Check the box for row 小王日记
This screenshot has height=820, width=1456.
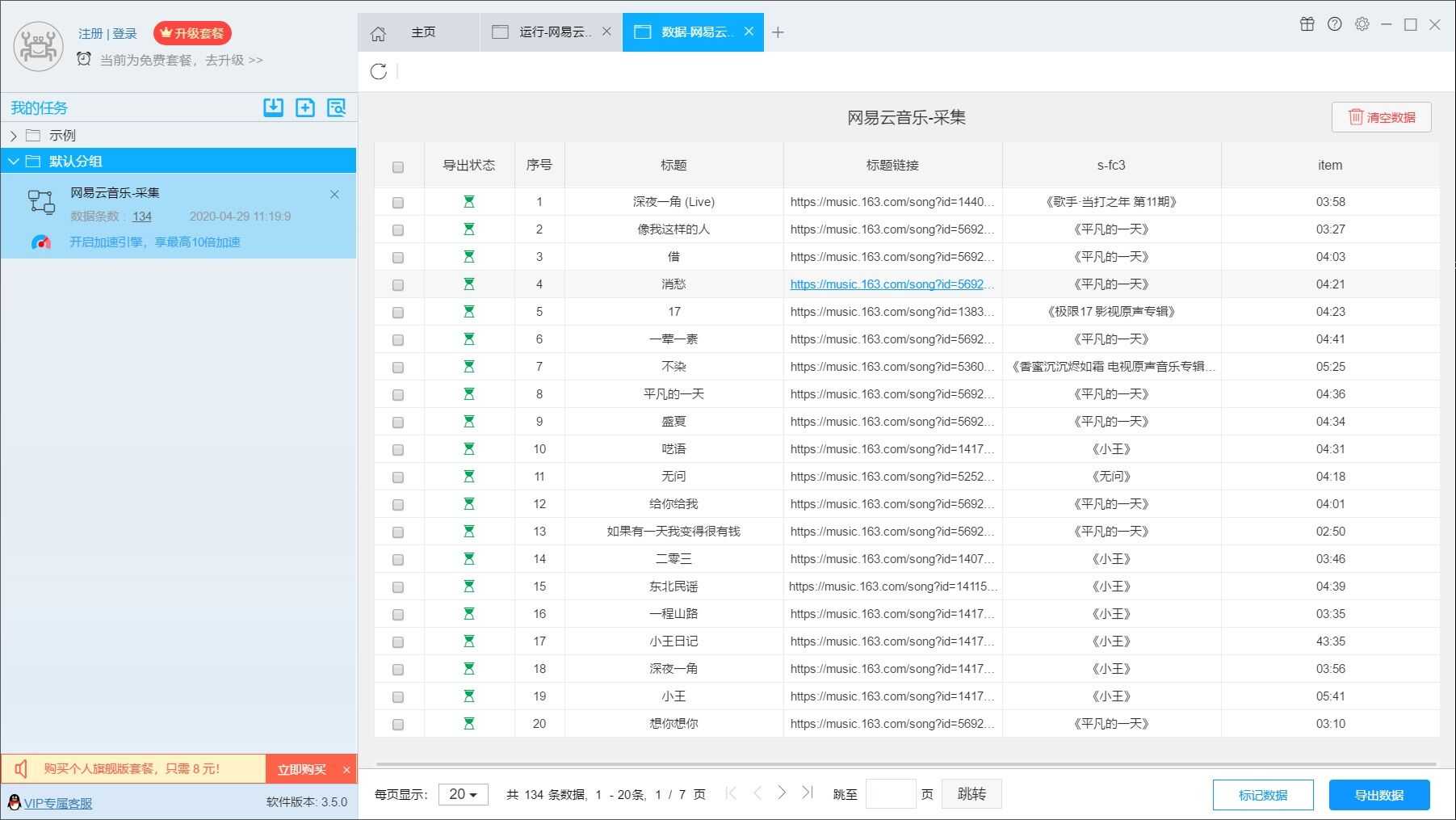click(x=398, y=642)
